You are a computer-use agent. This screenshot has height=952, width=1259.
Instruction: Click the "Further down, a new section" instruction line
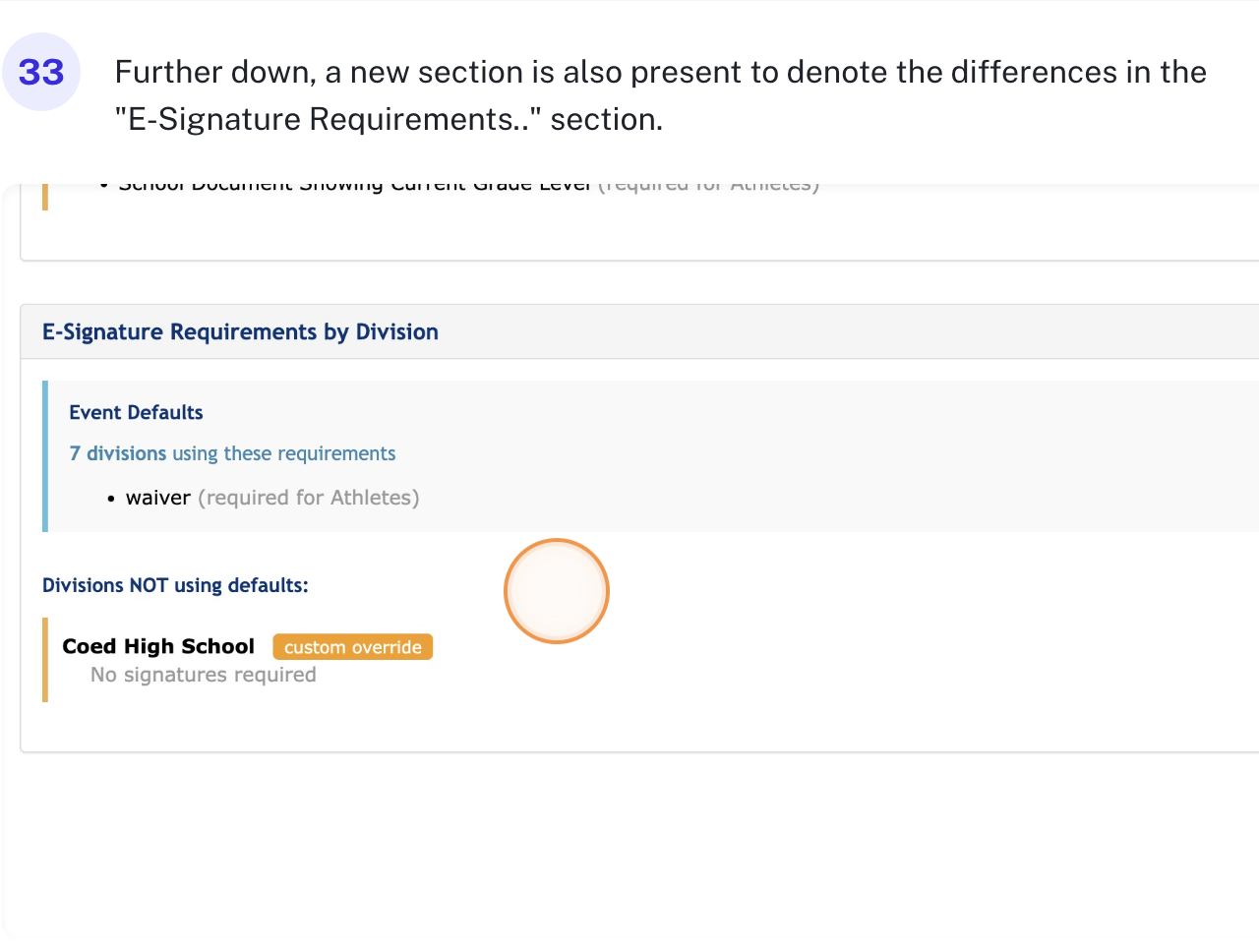(x=660, y=72)
